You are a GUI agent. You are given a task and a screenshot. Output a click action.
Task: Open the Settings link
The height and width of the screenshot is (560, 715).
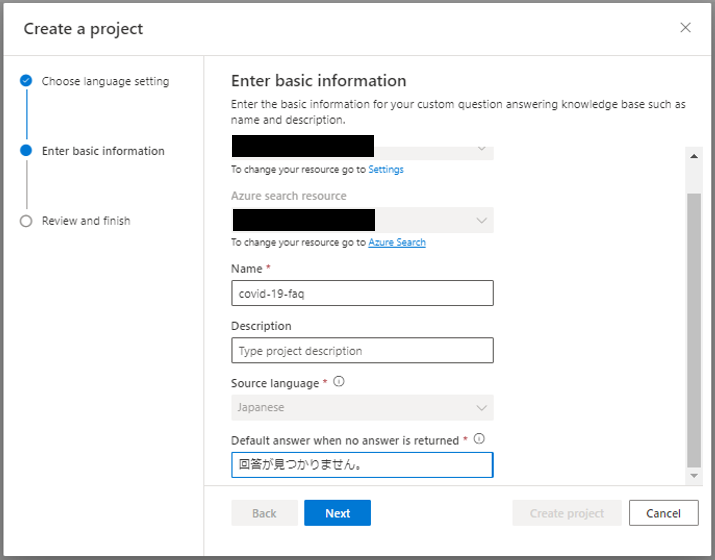(x=386, y=169)
